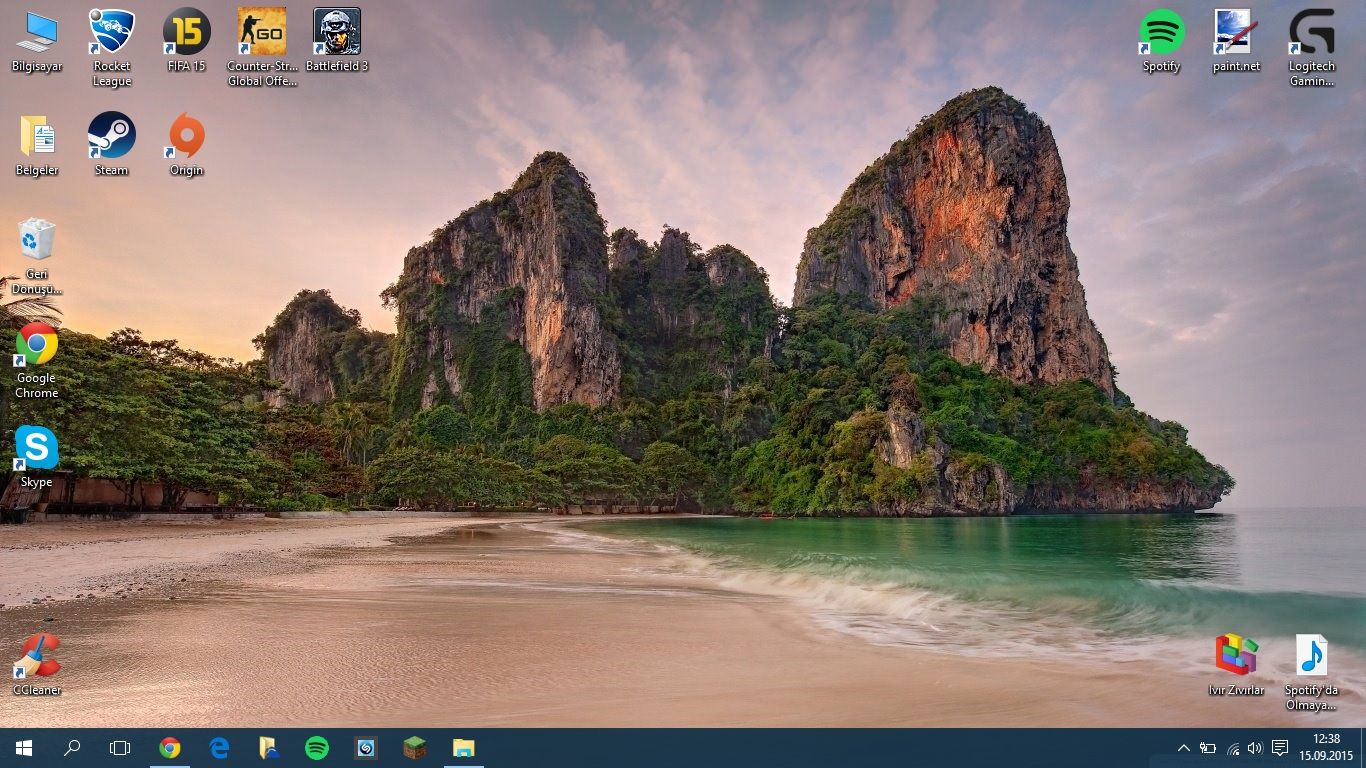The width and height of the screenshot is (1366, 768).
Task: Select the Spotify desktop shortcut
Action: 1162,41
